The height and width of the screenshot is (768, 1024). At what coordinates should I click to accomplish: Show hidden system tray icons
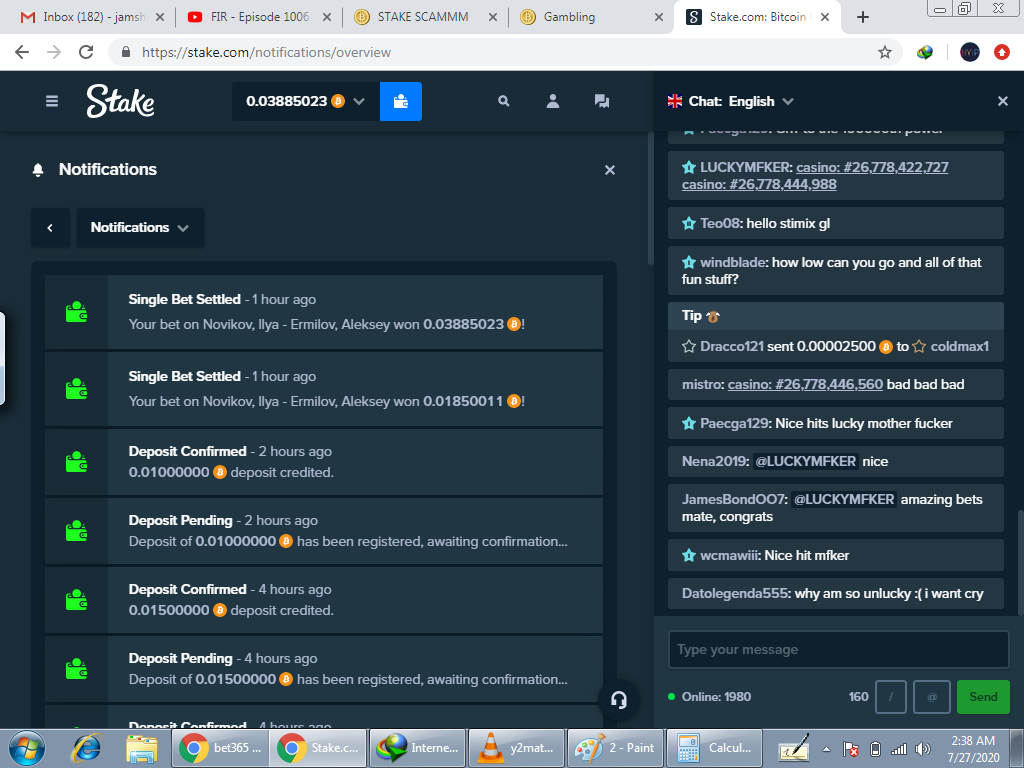(x=826, y=749)
